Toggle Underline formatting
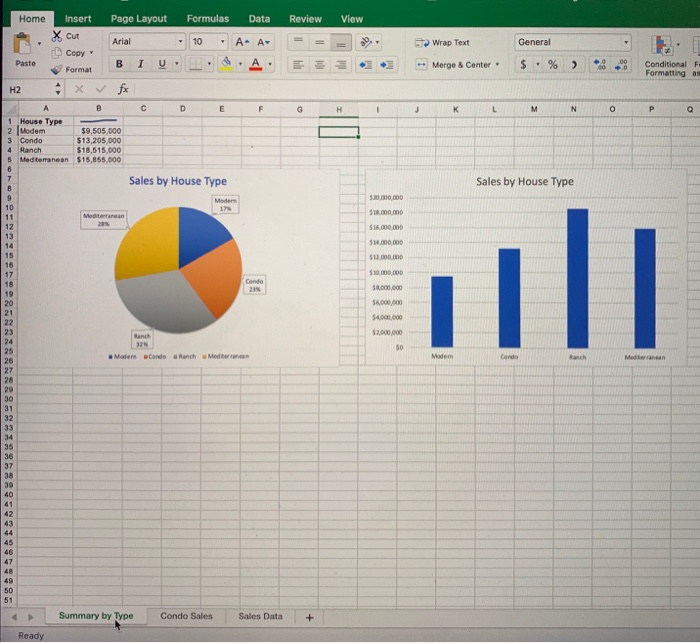Screen dimensions: 700x643 pyautogui.click(x=162, y=64)
